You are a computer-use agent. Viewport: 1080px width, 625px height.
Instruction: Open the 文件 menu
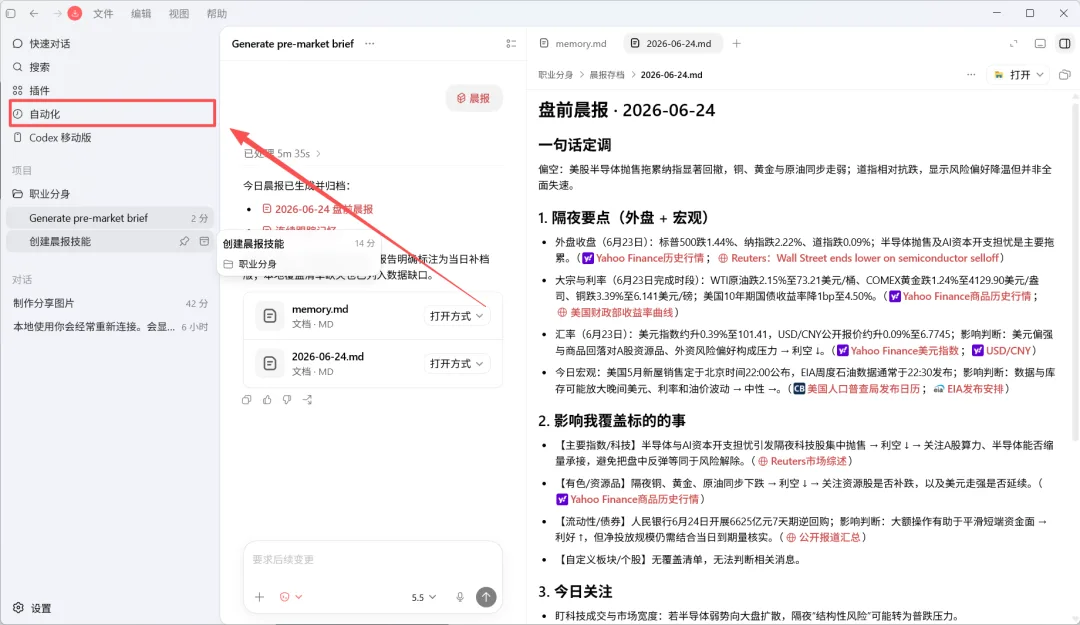(103, 14)
